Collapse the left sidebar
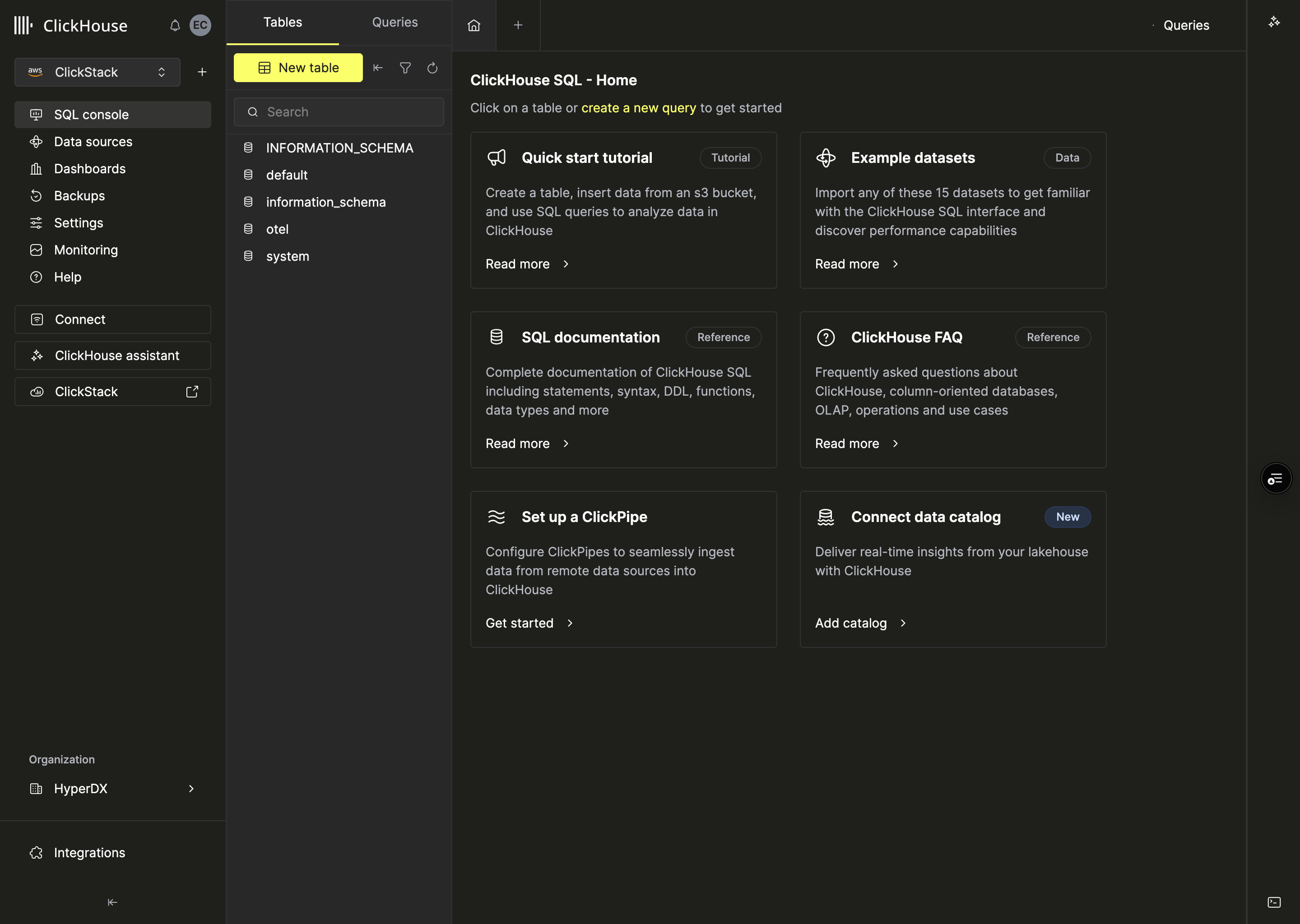This screenshot has height=924, width=1300. coord(112,902)
